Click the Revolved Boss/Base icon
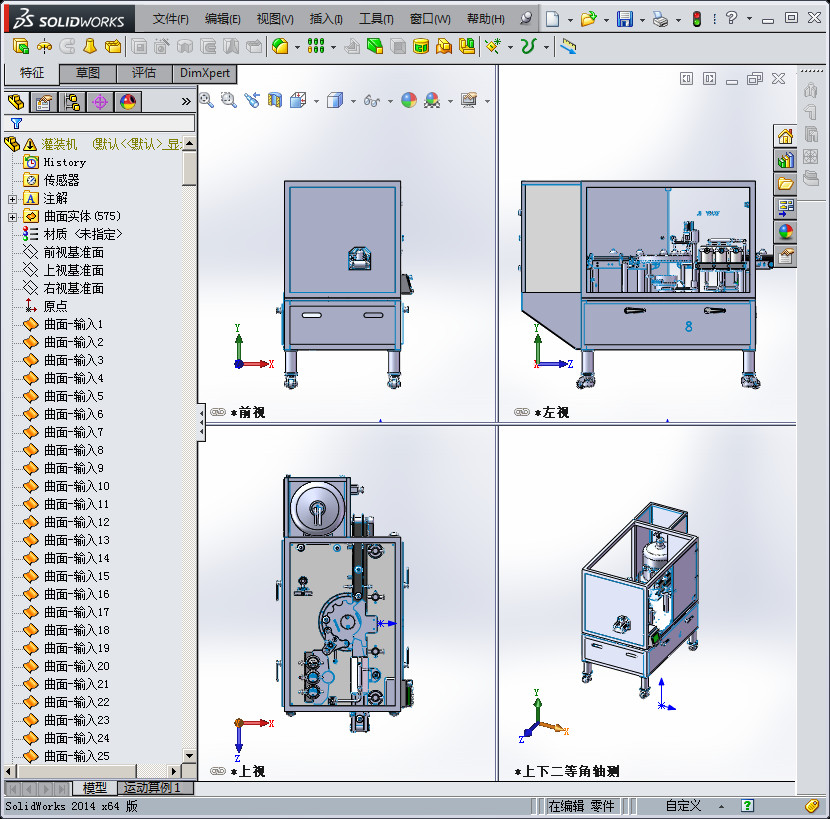Viewport: 830px width, 819px height. (44, 47)
